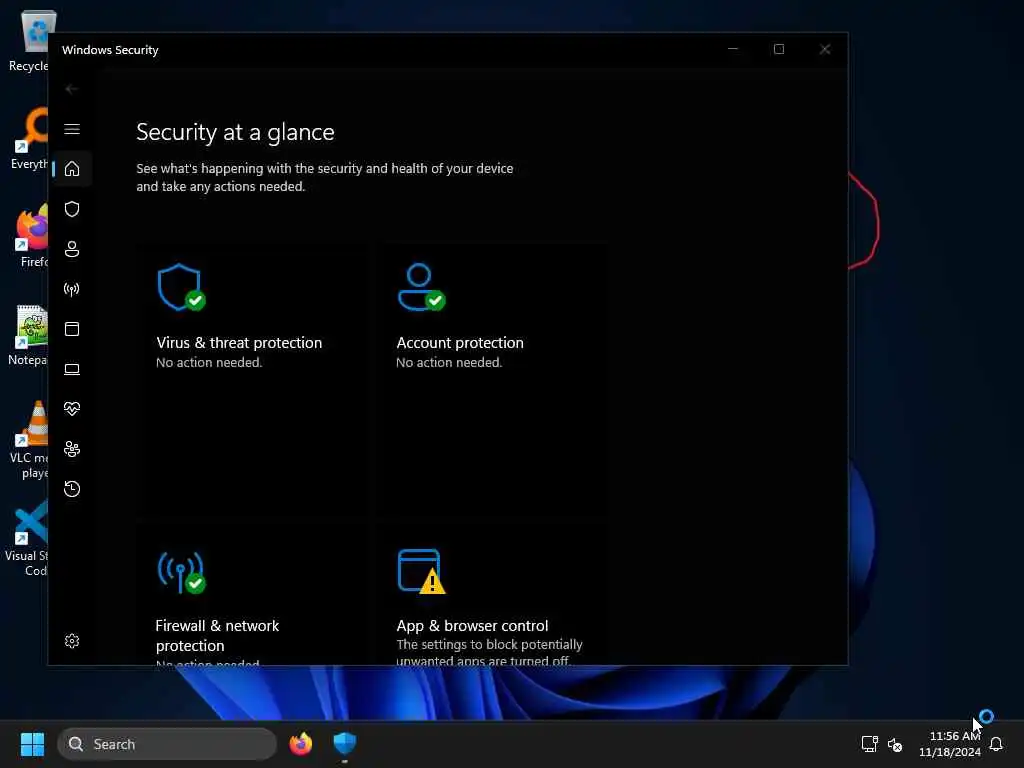Viewport: 1024px width, 768px height.
Task: Click 'No action needed.' under Account protection
Action: tap(449, 362)
